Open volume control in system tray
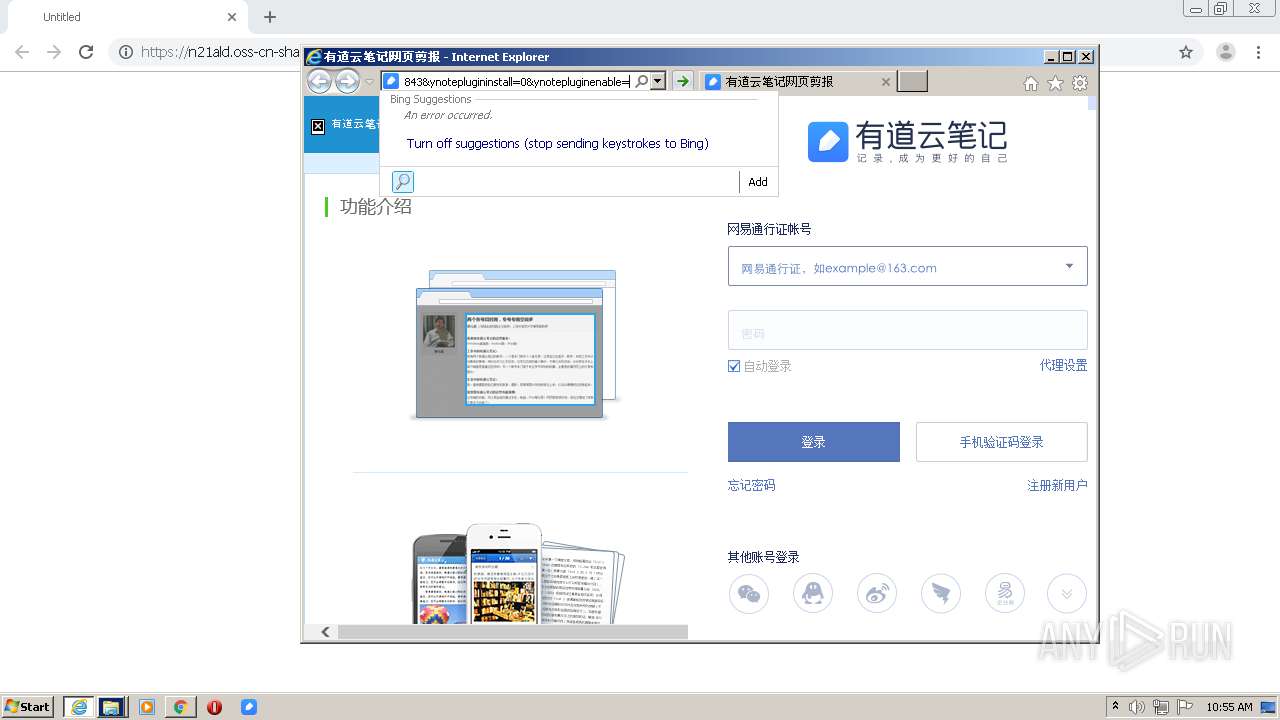The image size is (1280, 720). pos(1137,707)
